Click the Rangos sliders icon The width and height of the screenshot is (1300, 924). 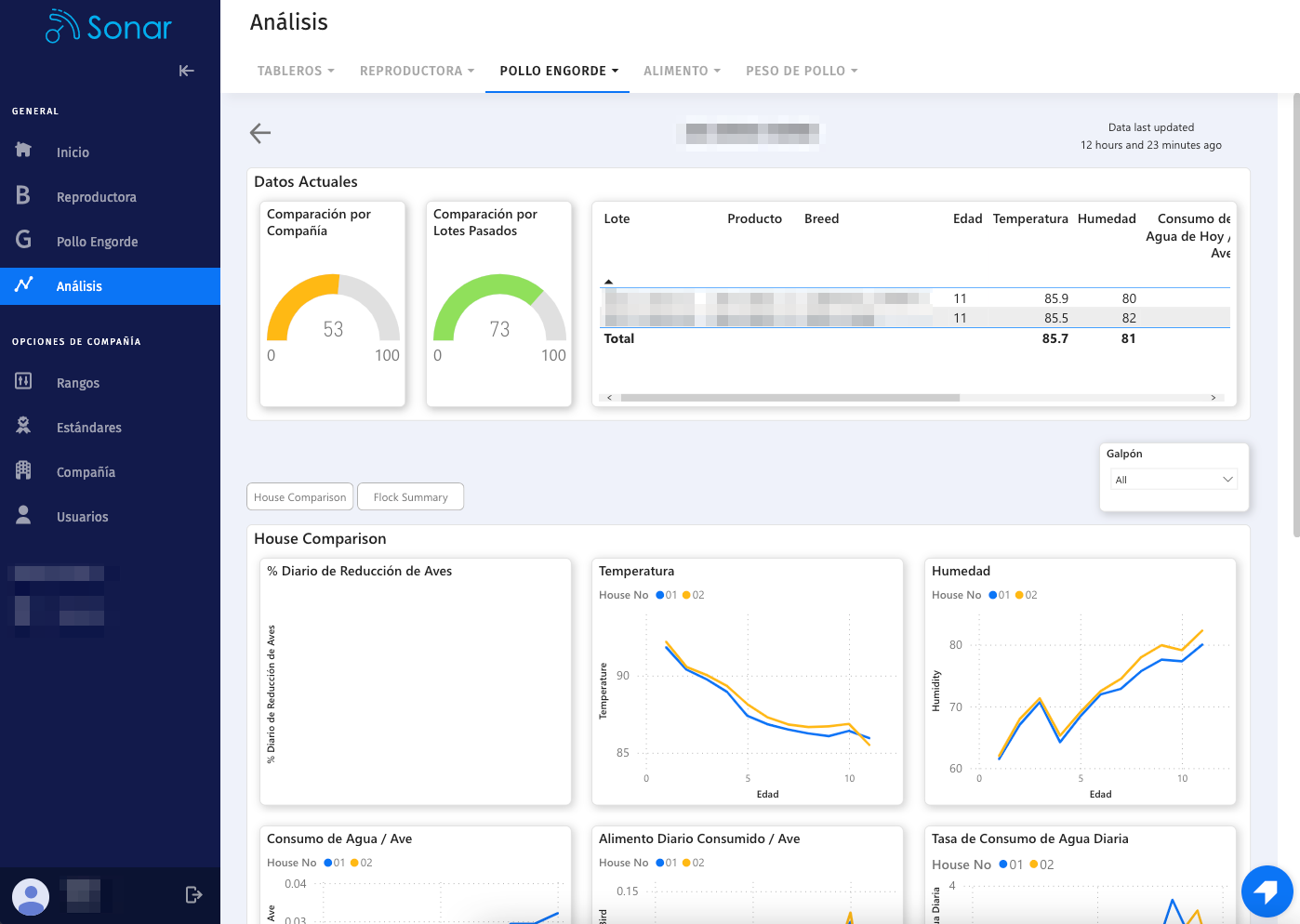point(23,381)
